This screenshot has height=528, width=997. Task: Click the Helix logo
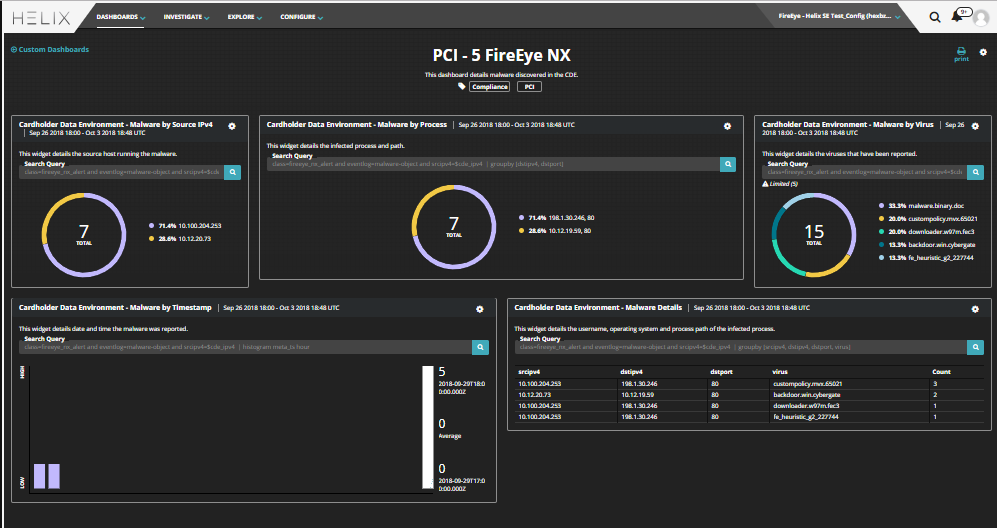[x=41, y=18]
